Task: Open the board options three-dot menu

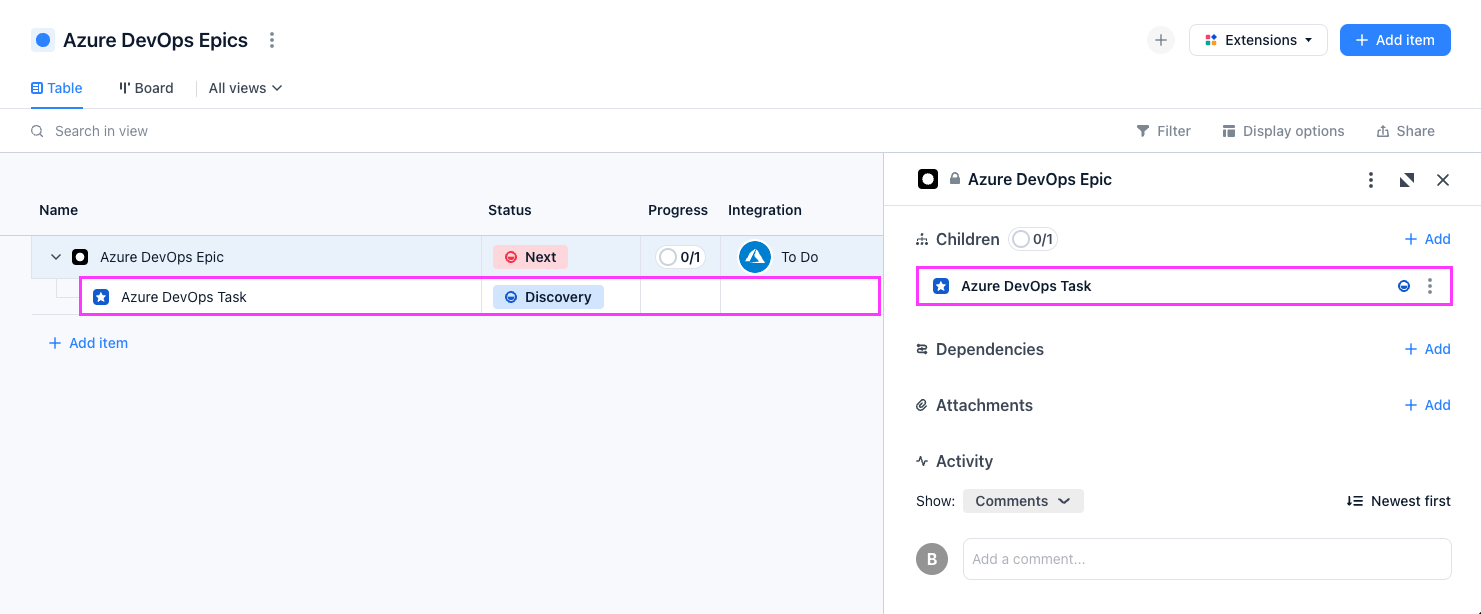Action: click(272, 40)
